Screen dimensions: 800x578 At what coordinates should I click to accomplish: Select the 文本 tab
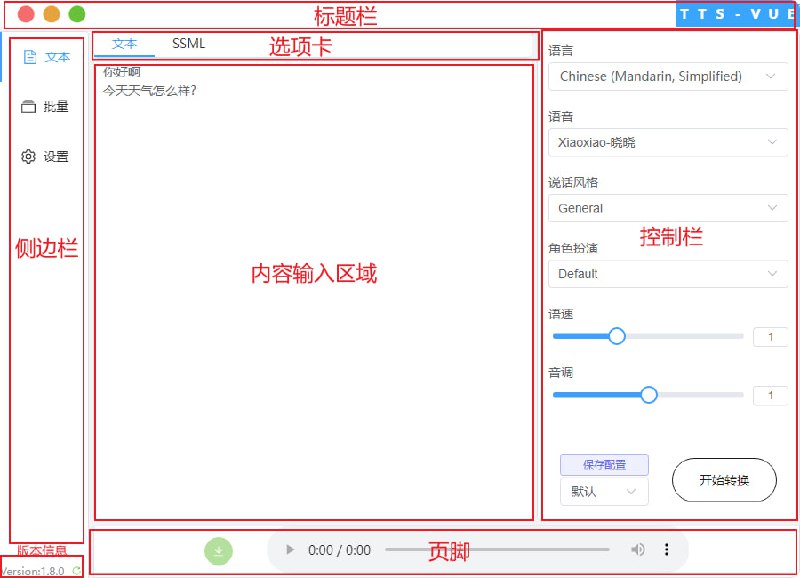125,44
